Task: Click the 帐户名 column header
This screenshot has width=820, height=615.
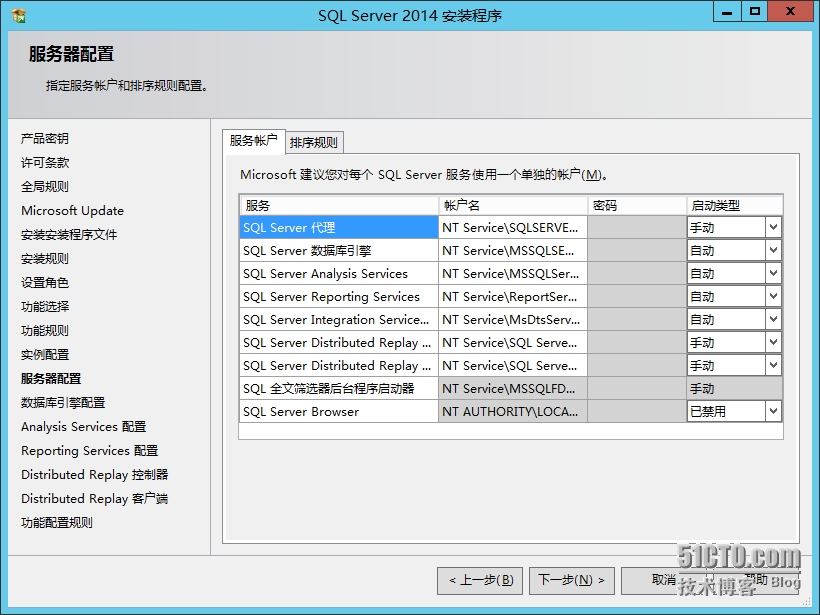Action: click(x=513, y=206)
